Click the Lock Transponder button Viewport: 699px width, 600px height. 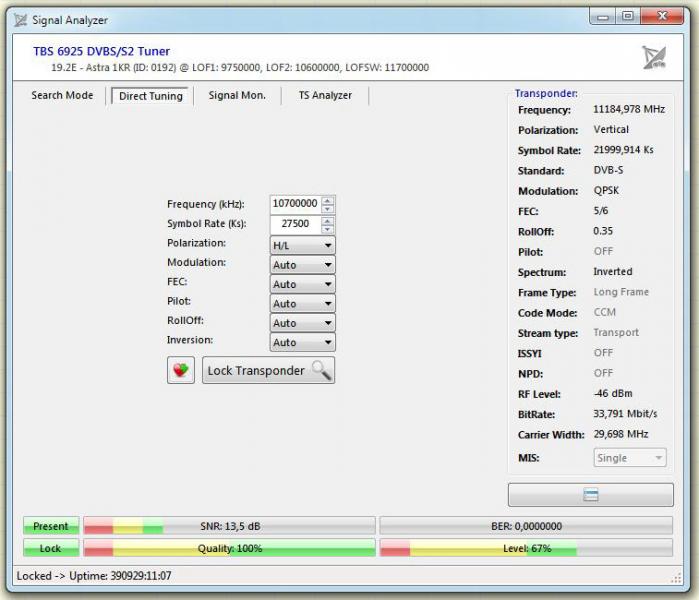(268, 370)
